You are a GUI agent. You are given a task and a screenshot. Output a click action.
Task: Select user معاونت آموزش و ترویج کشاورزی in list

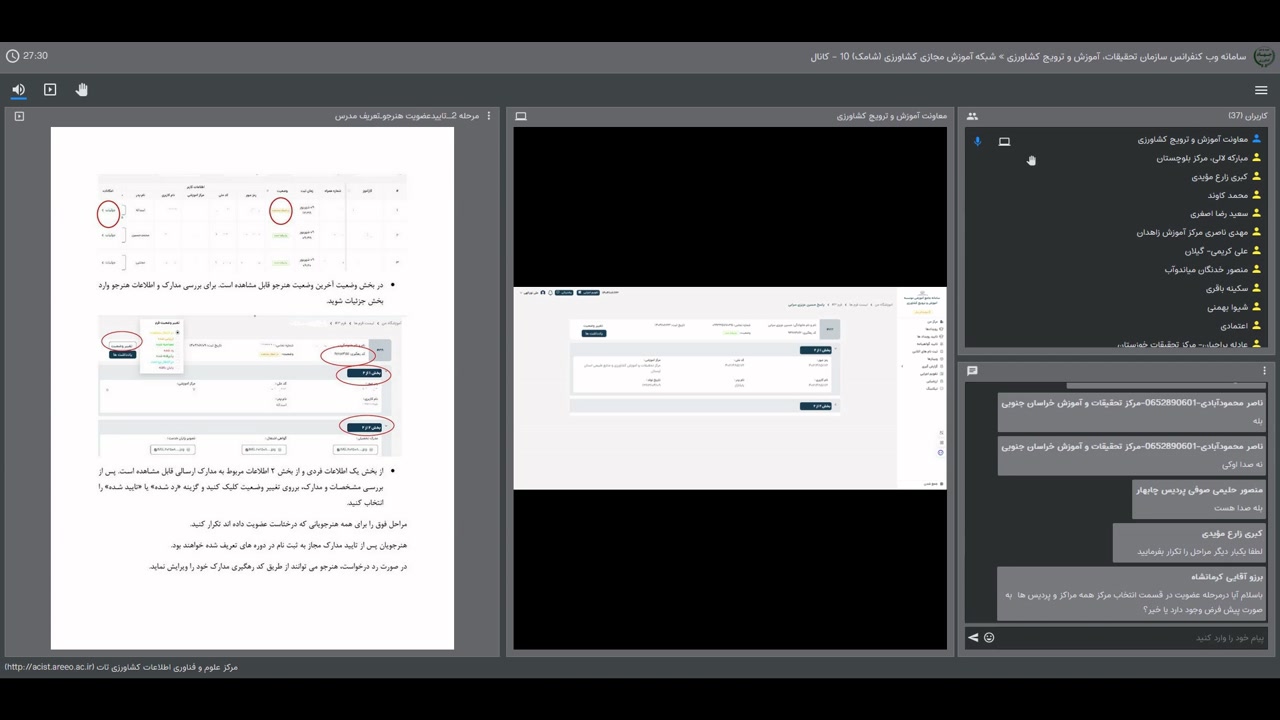(x=1192, y=140)
